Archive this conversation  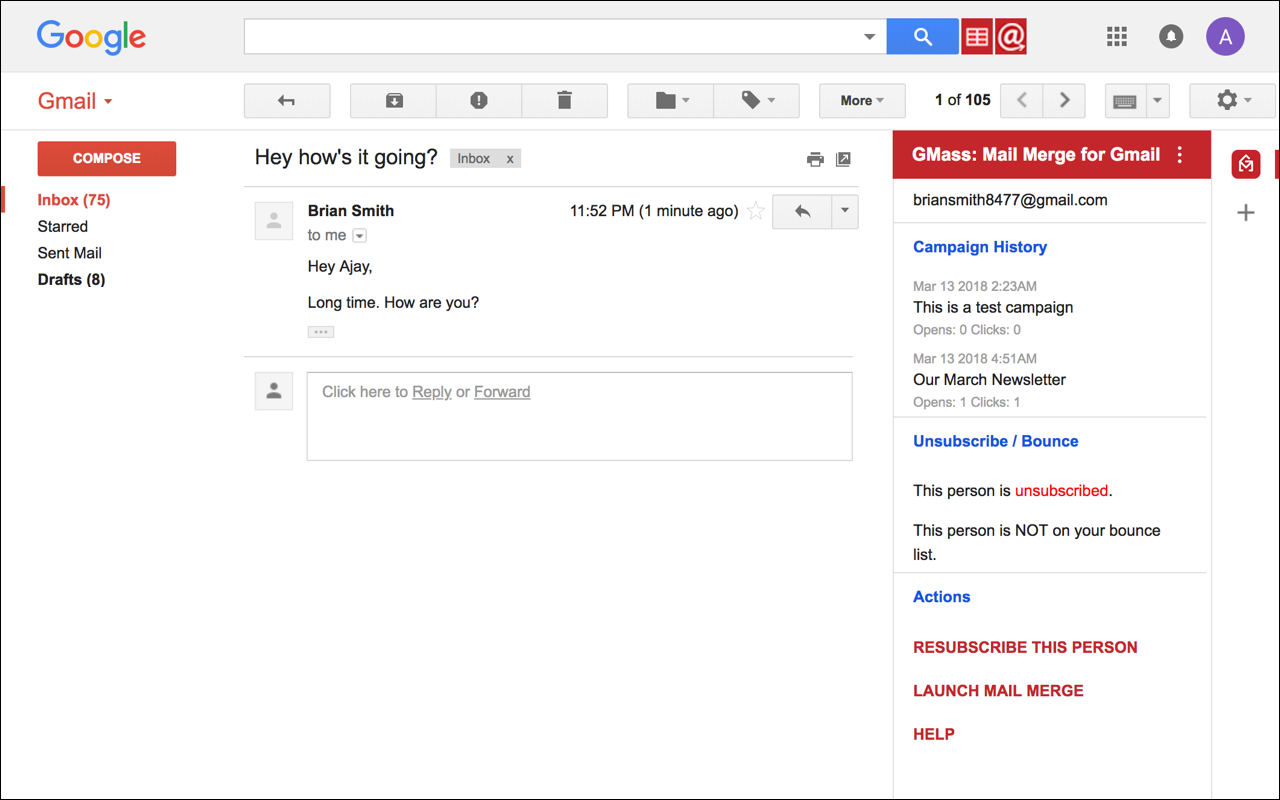pyautogui.click(x=393, y=100)
